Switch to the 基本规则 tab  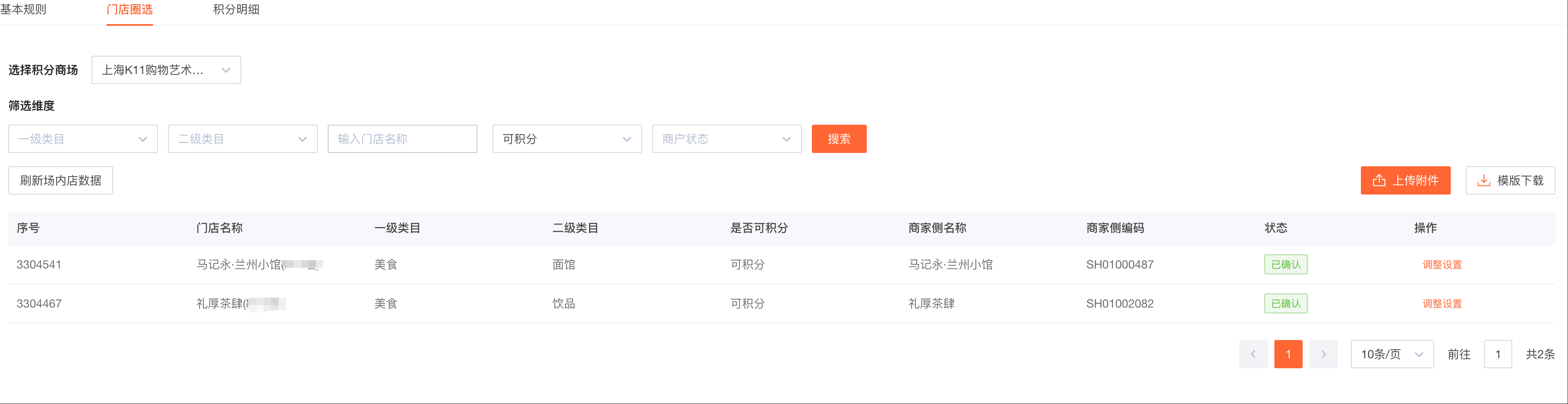pos(23,10)
